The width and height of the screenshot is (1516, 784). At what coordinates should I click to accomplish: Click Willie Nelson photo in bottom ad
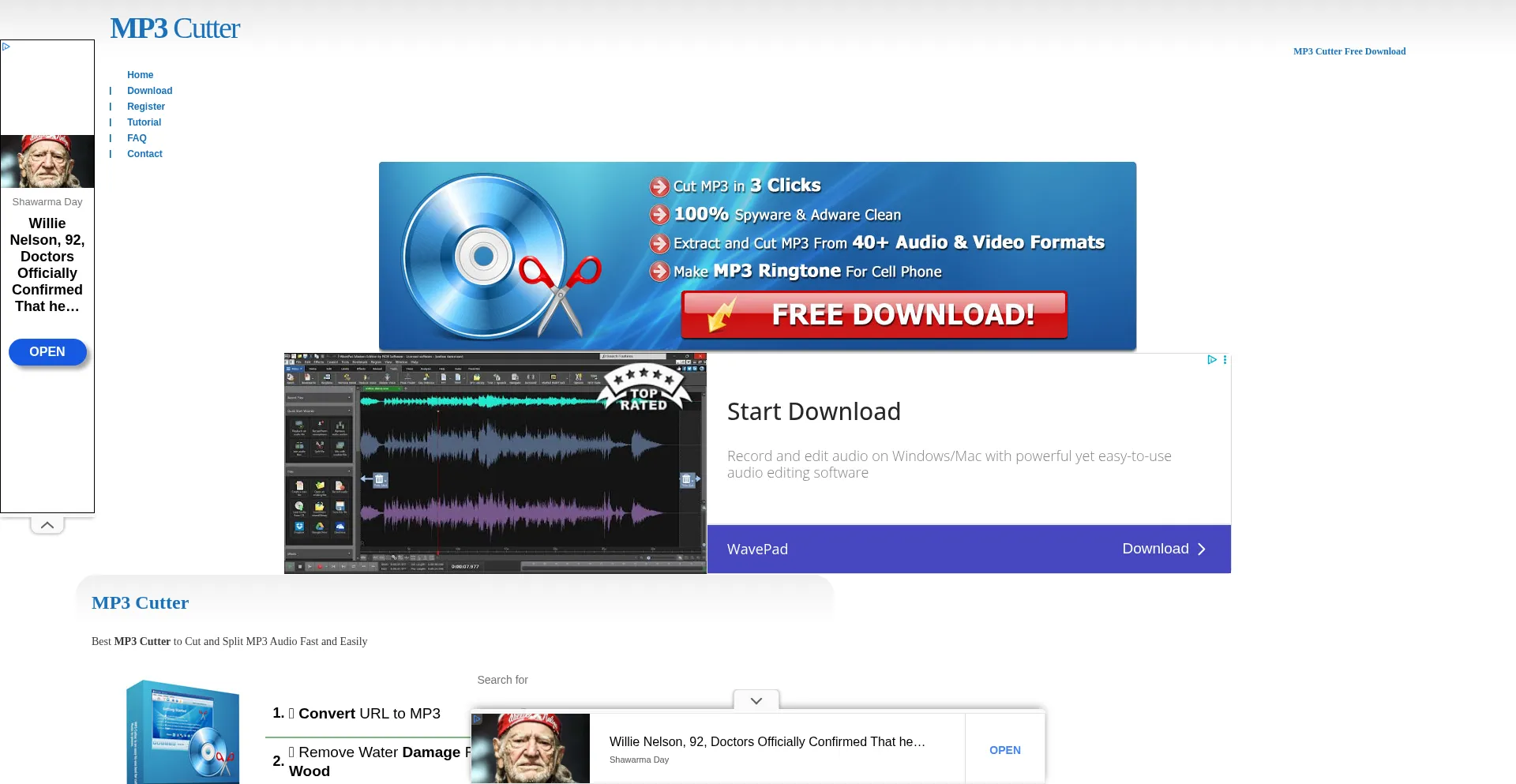point(531,748)
